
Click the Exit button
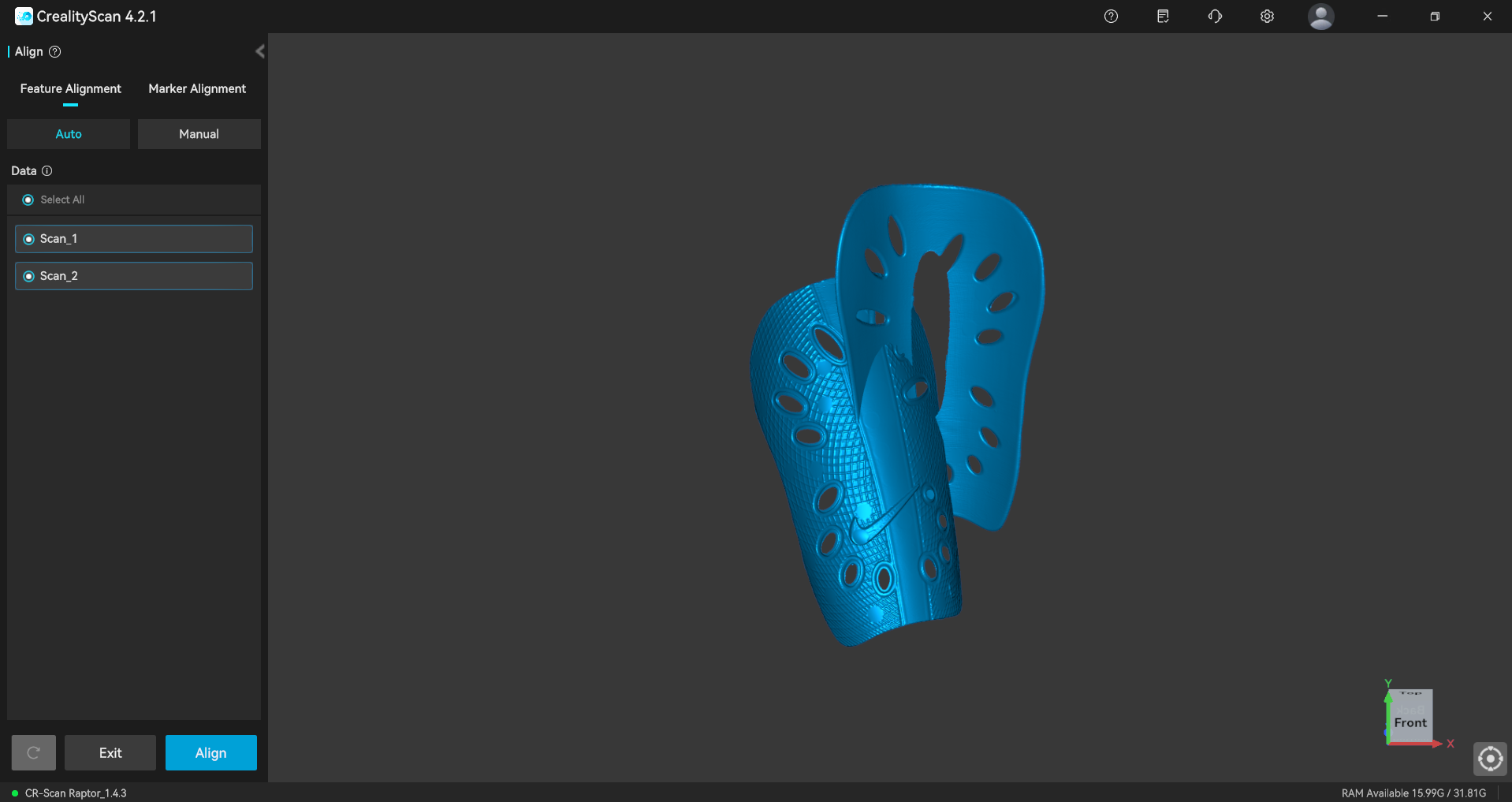point(110,753)
